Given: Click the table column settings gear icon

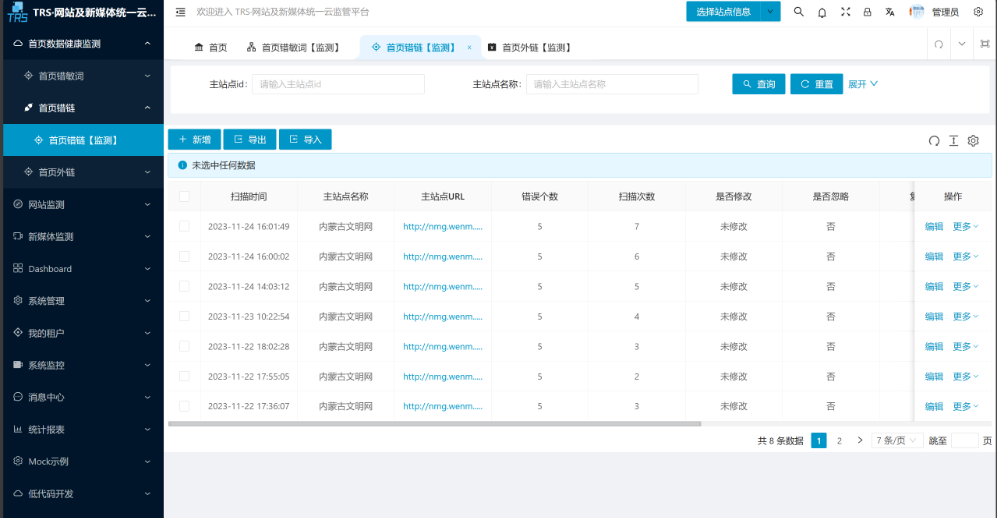Looking at the screenshot, I should click(972, 140).
